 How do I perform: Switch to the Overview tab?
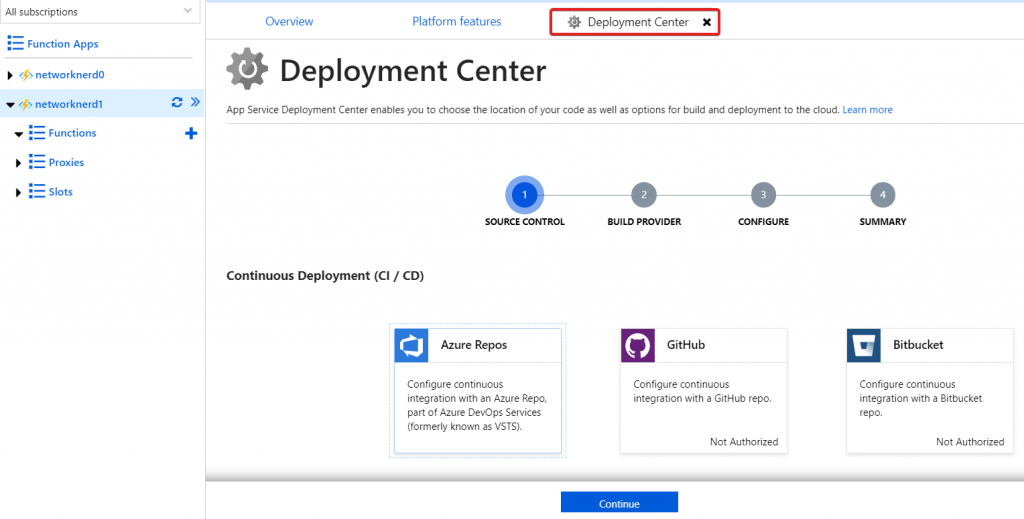pos(289,22)
